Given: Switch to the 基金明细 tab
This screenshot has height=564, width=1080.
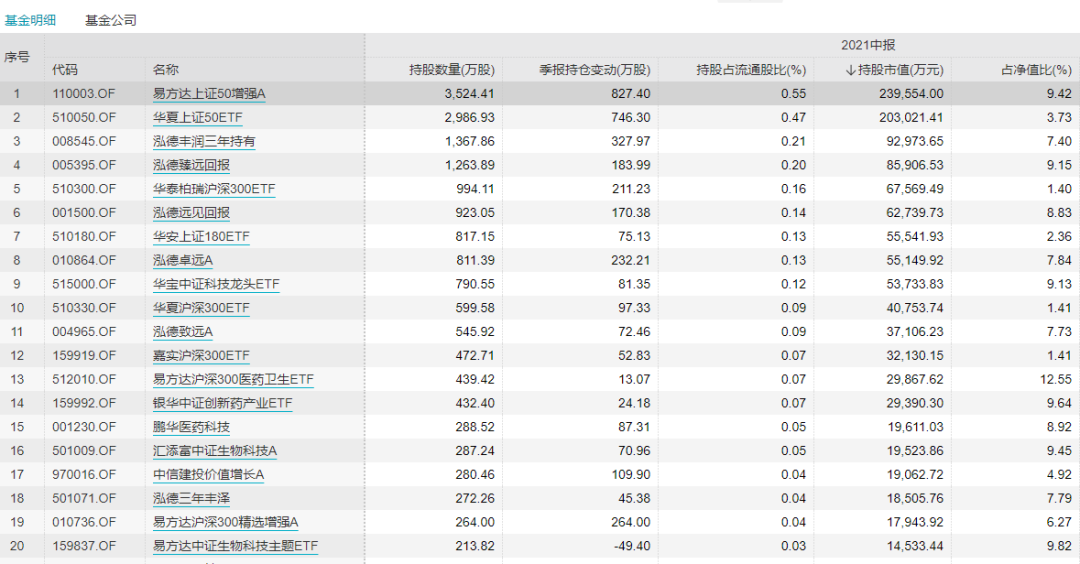Looking at the screenshot, I should (x=30, y=20).
